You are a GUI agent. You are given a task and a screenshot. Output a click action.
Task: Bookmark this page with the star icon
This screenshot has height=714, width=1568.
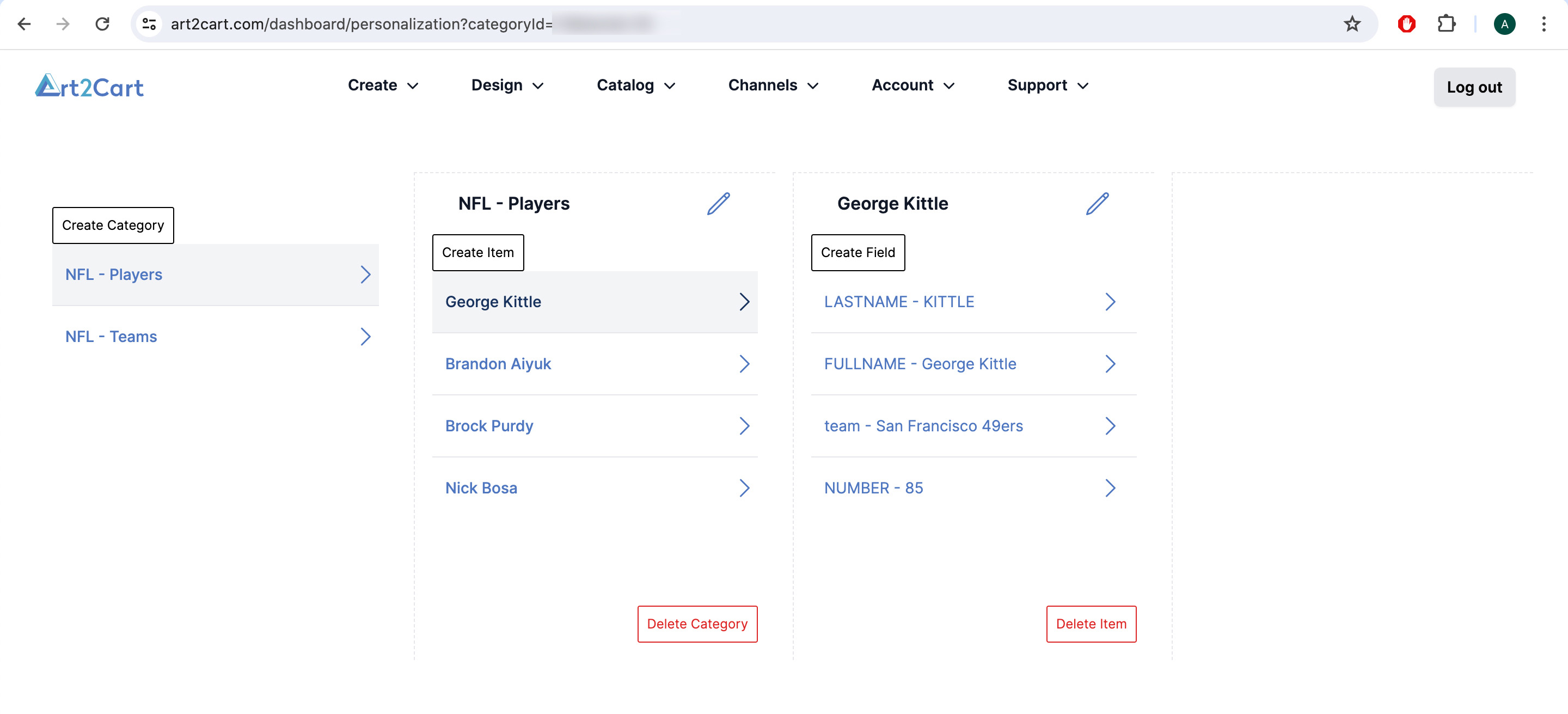(x=1351, y=24)
